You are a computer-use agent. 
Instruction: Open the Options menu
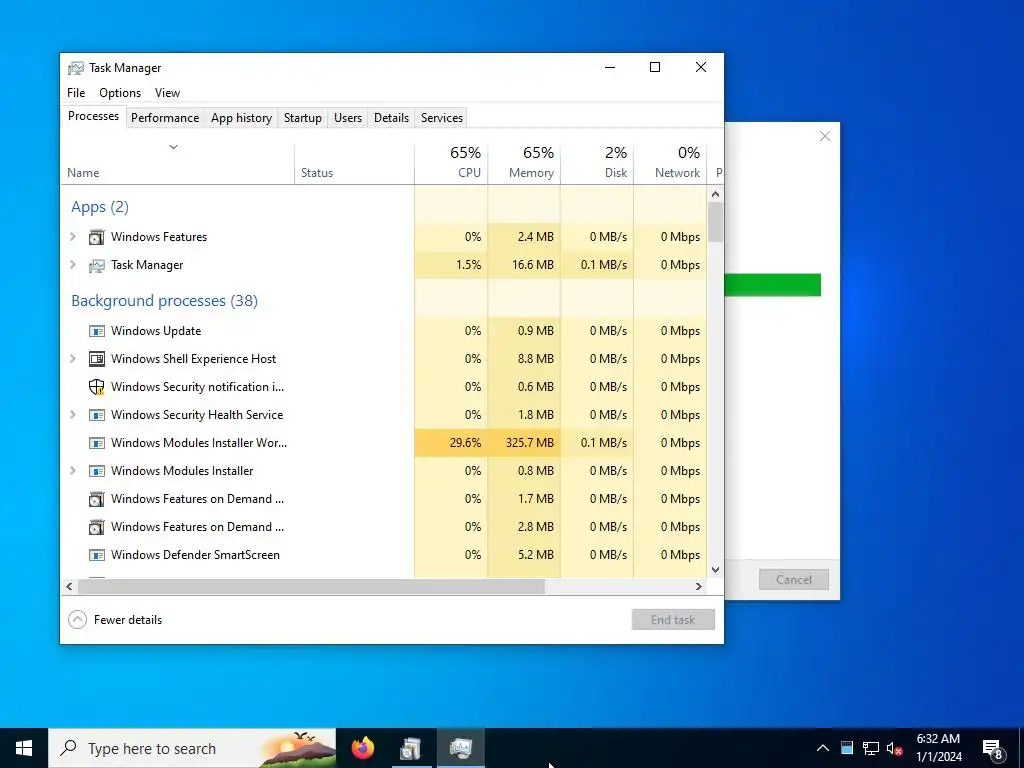coord(120,93)
